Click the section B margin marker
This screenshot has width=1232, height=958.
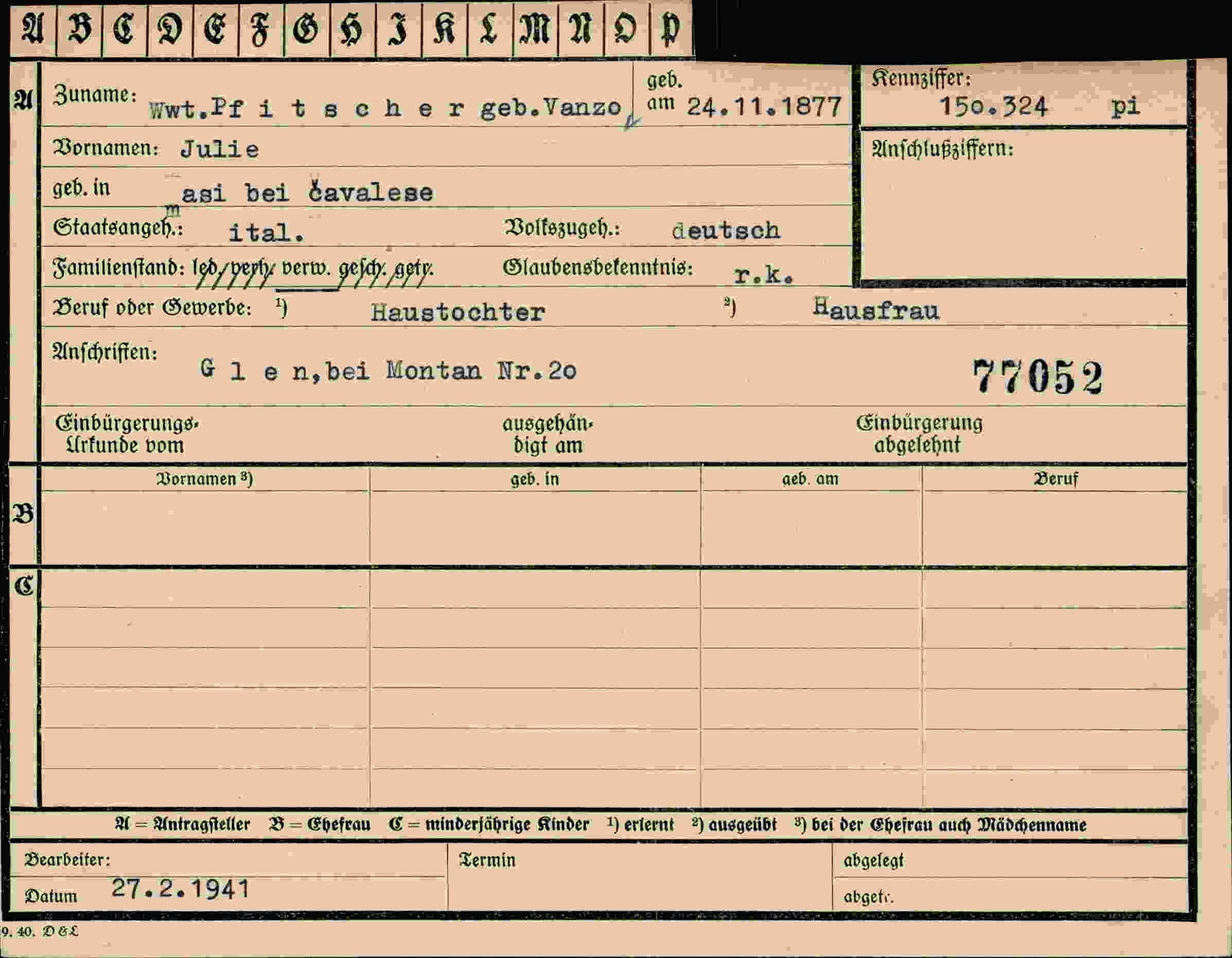point(23,513)
